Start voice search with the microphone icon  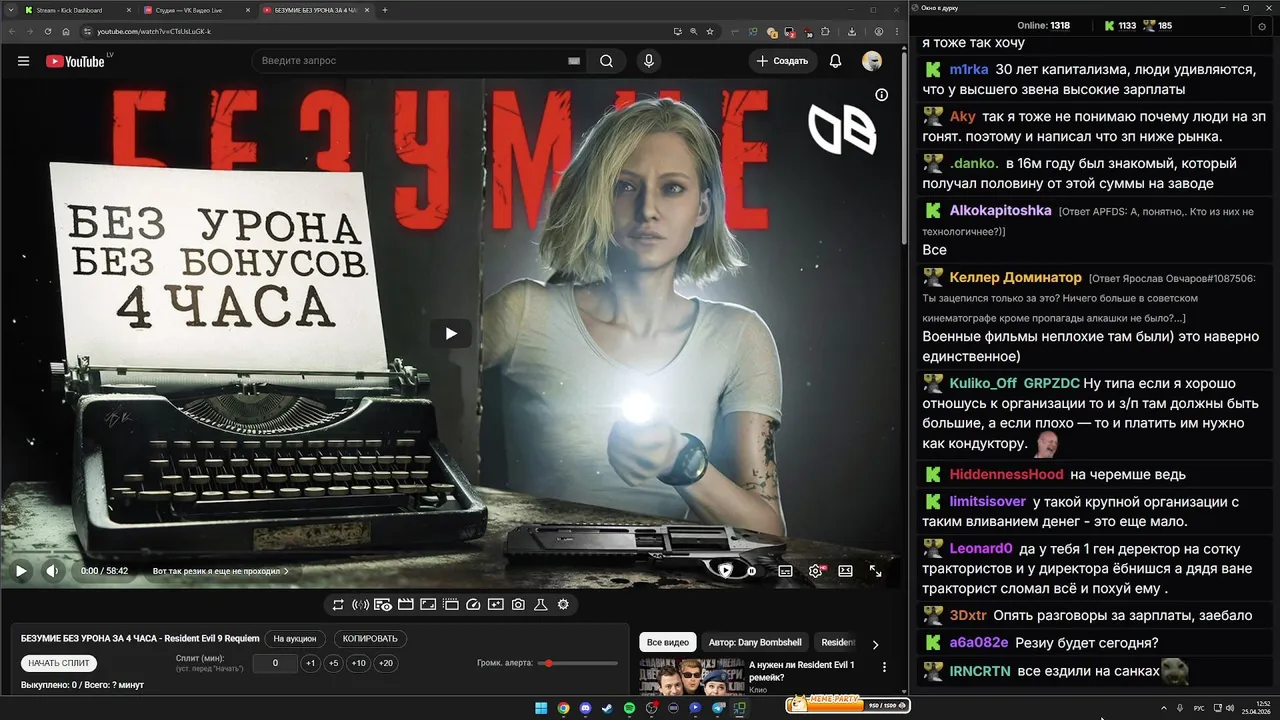pyautogui.click(x=649, y=61)
